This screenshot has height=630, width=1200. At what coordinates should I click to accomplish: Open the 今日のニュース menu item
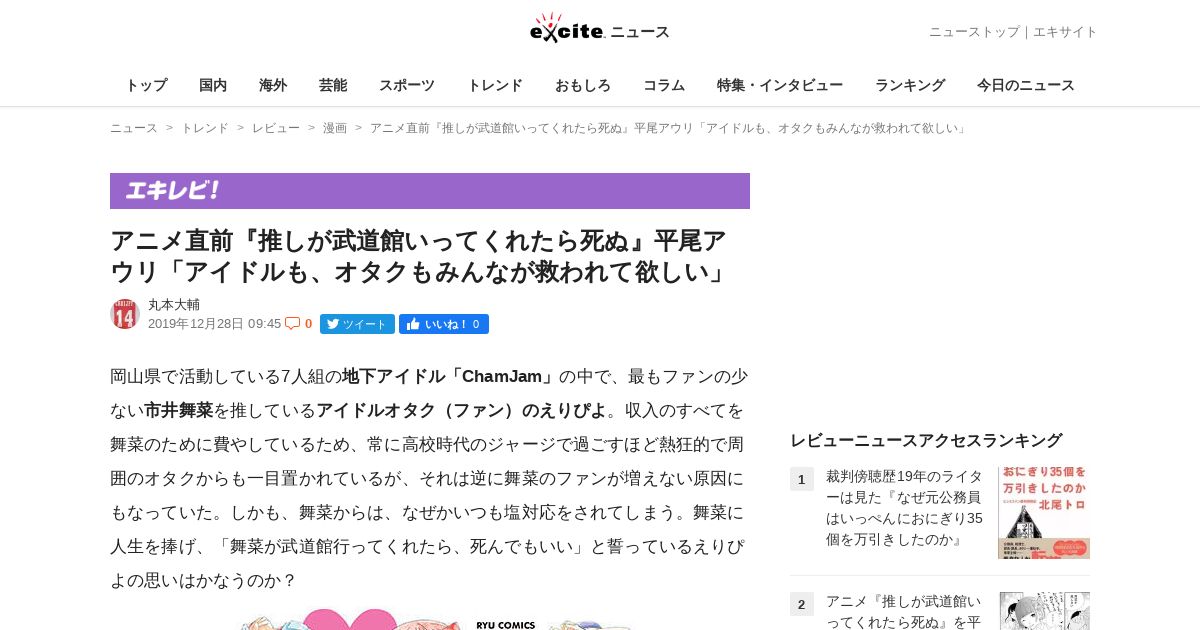(1026, 85)
